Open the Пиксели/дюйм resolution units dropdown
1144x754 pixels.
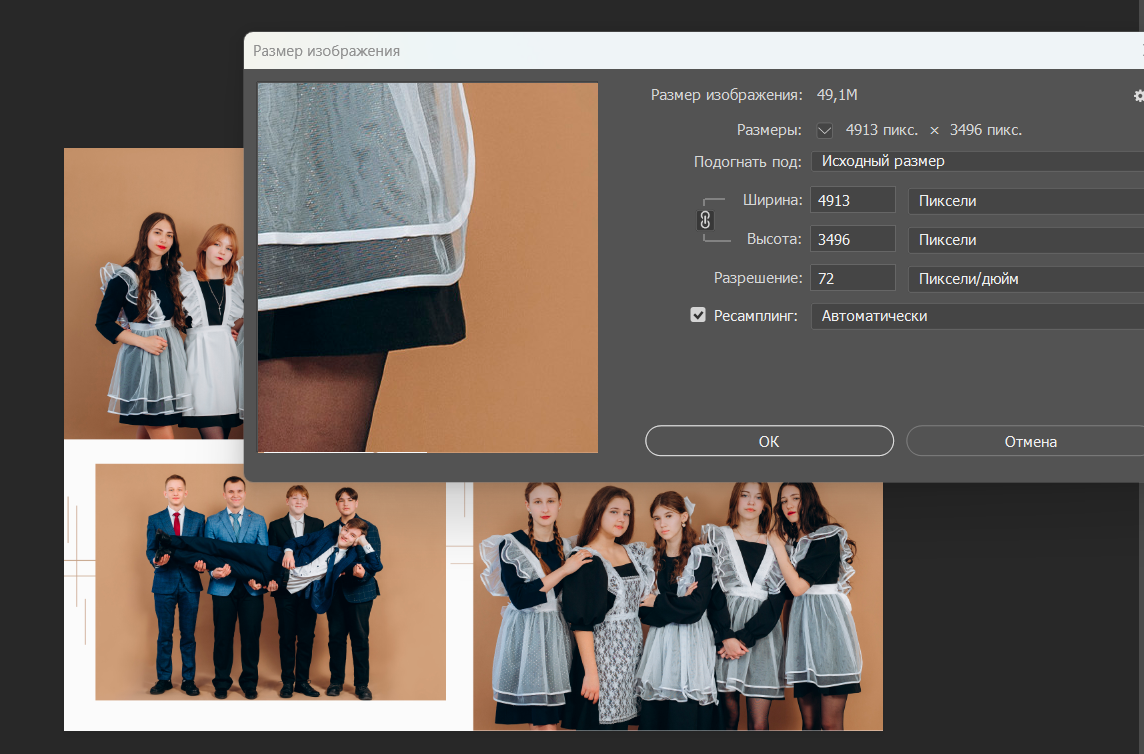tap(1026, 279)
